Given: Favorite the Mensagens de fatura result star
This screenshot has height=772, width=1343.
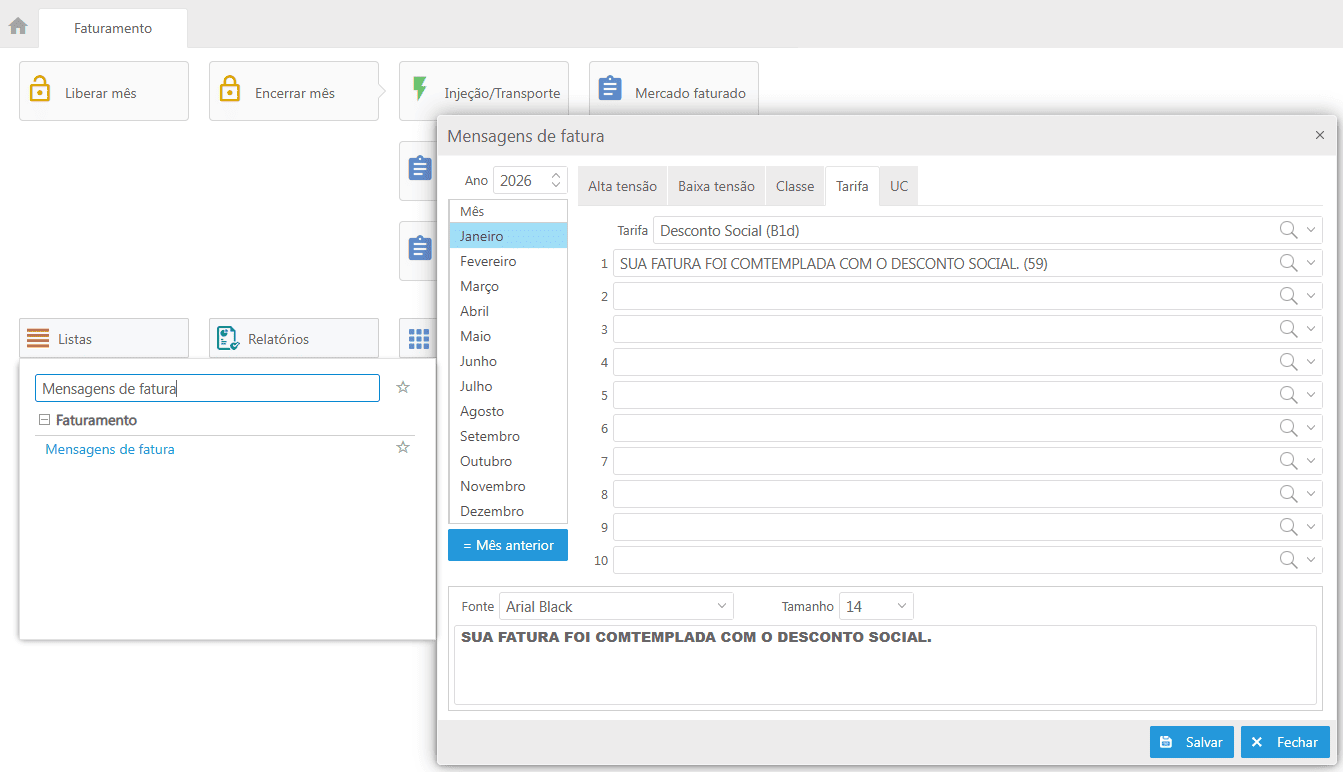Looking at the screenshot, I should (x=403, y=448).
